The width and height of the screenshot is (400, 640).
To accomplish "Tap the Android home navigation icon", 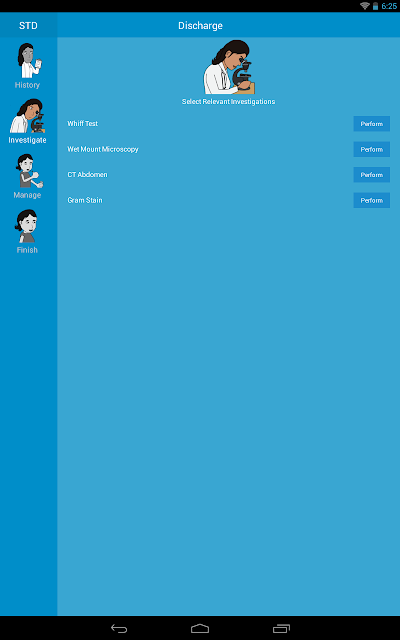I will tap(200, 628).
